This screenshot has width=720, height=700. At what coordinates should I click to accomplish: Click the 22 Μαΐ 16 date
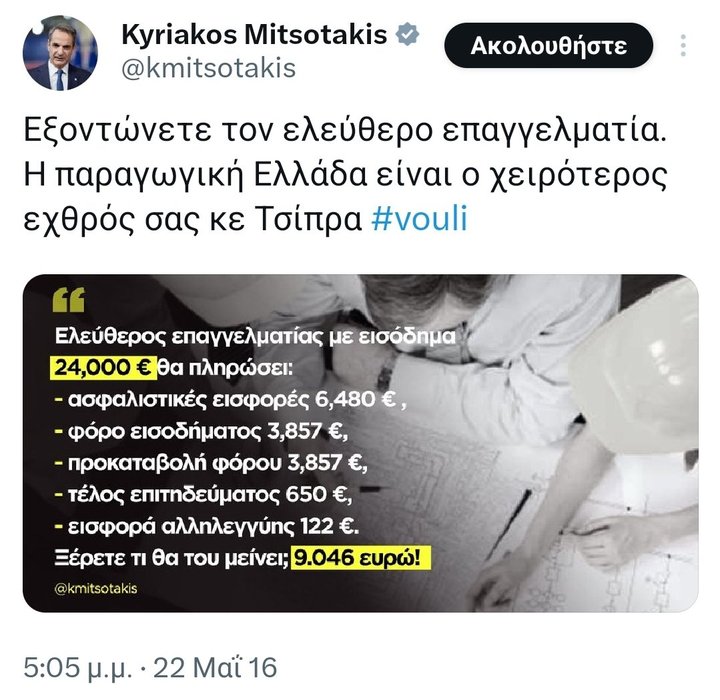pos(215,667)
